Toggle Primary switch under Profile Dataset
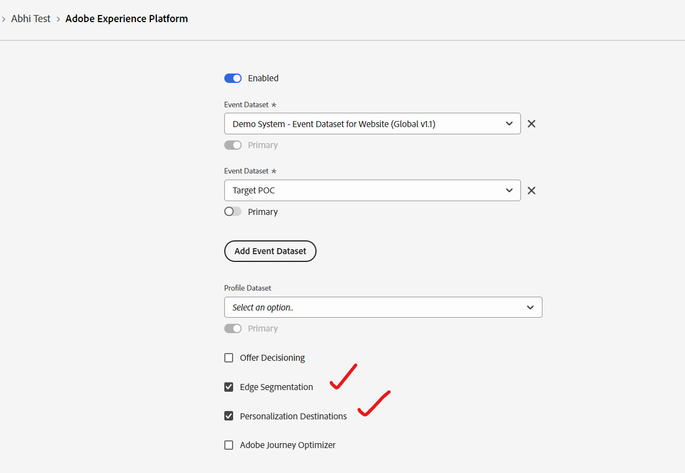This screenshot has height=473, width=685. tap(233, 328)
